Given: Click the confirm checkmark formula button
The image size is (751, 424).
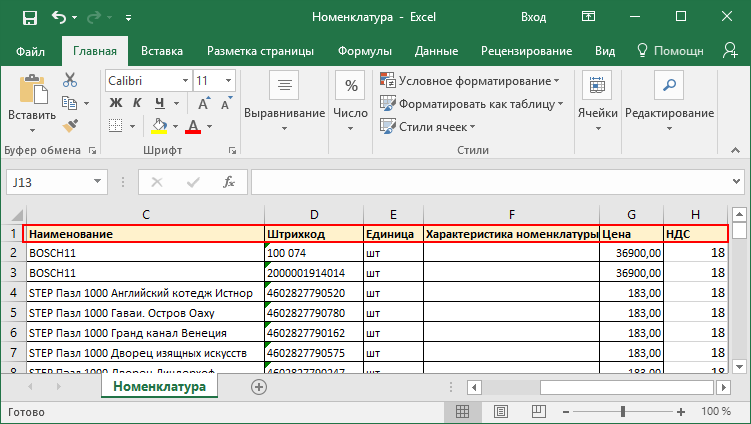Looking at the screenshot, I should pos(193,182).
